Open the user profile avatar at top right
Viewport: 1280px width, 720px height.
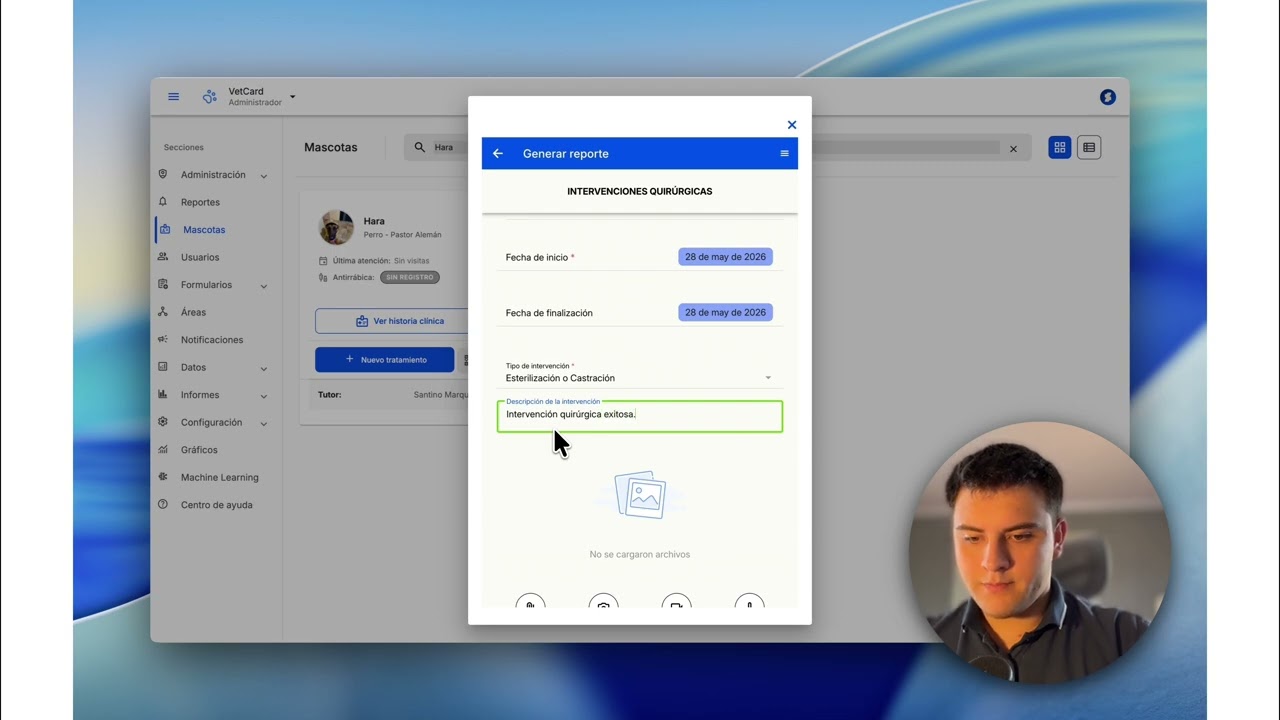[1107, 97]
